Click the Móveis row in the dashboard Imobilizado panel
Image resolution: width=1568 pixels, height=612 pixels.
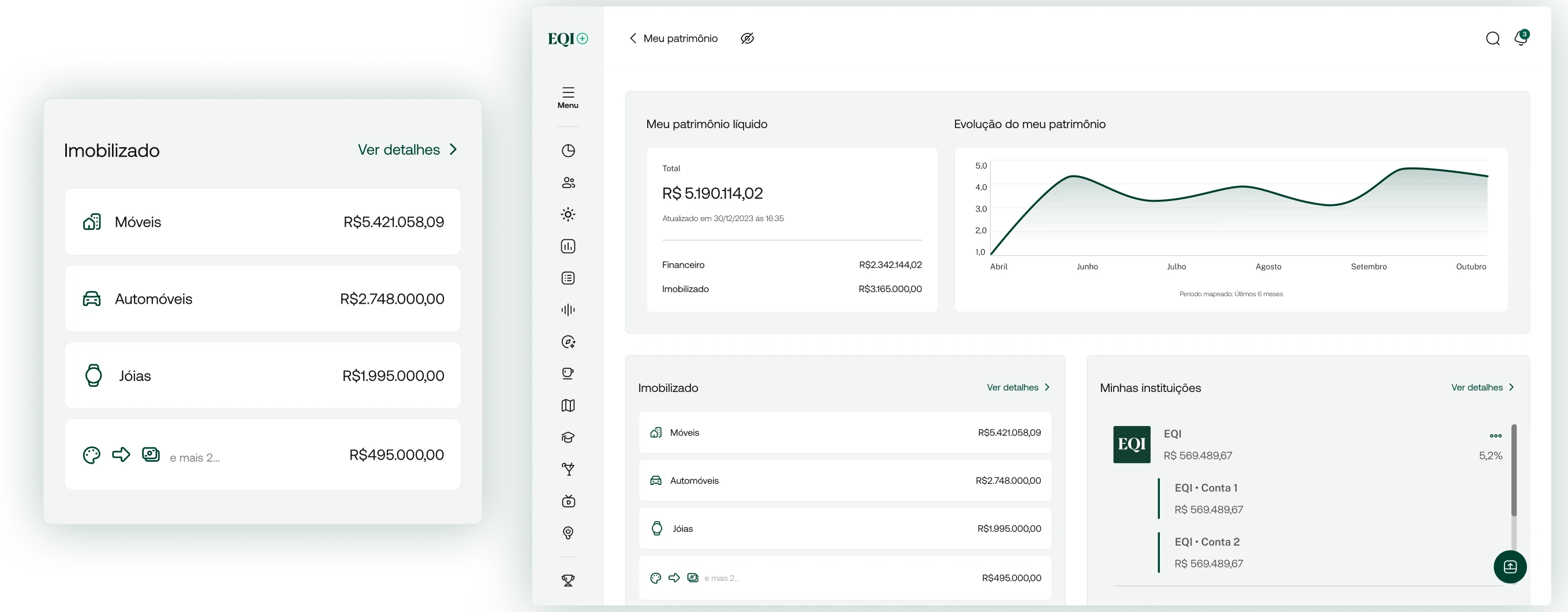pos(845,432)
